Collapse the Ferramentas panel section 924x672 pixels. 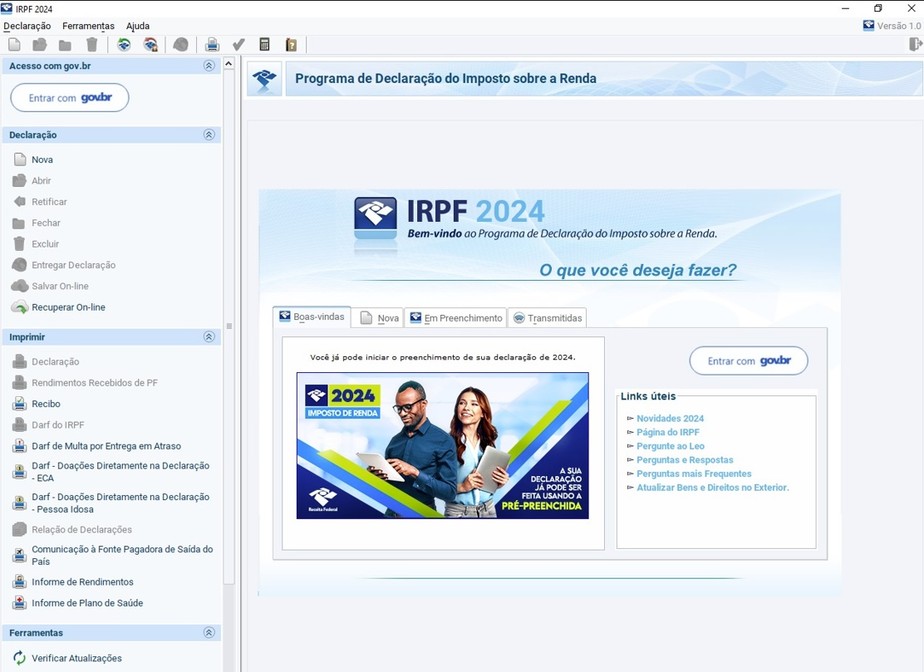point(209,633)
